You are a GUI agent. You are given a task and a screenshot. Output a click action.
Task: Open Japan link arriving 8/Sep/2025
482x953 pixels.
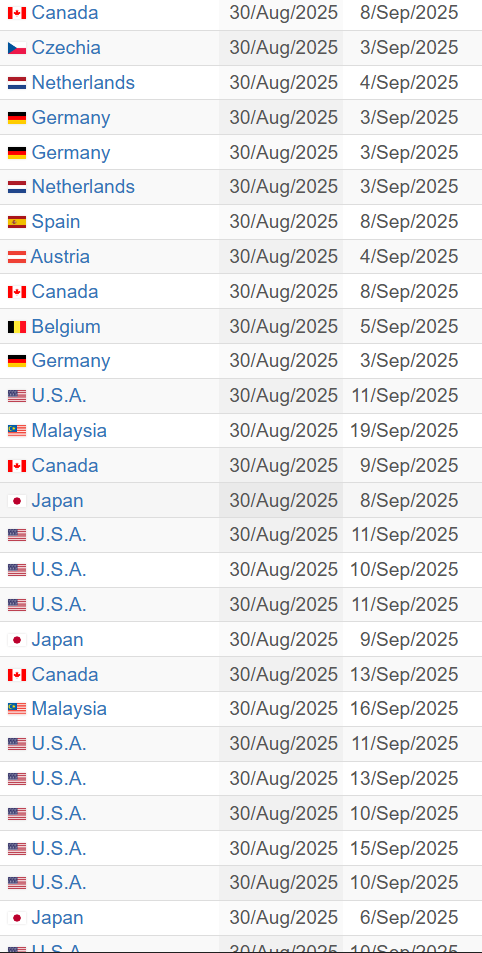coord(58,501)
